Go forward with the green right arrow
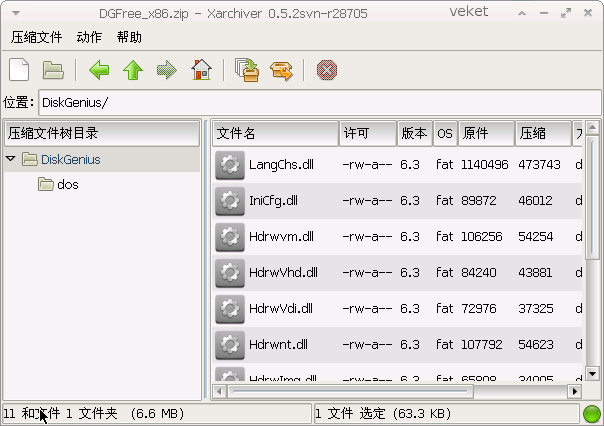604x426 pixels. [x=167, y=70]
